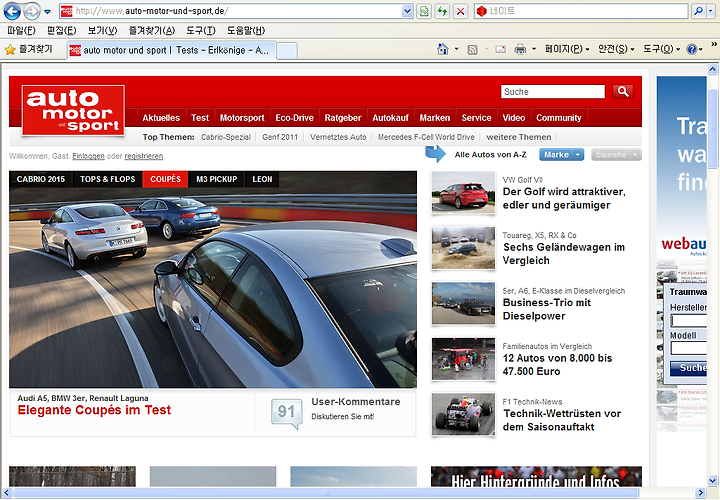The width and height of the screenshot is (720, 500).
Task: Open the Eco-Drive navigation item
Action: coord(294,118)
